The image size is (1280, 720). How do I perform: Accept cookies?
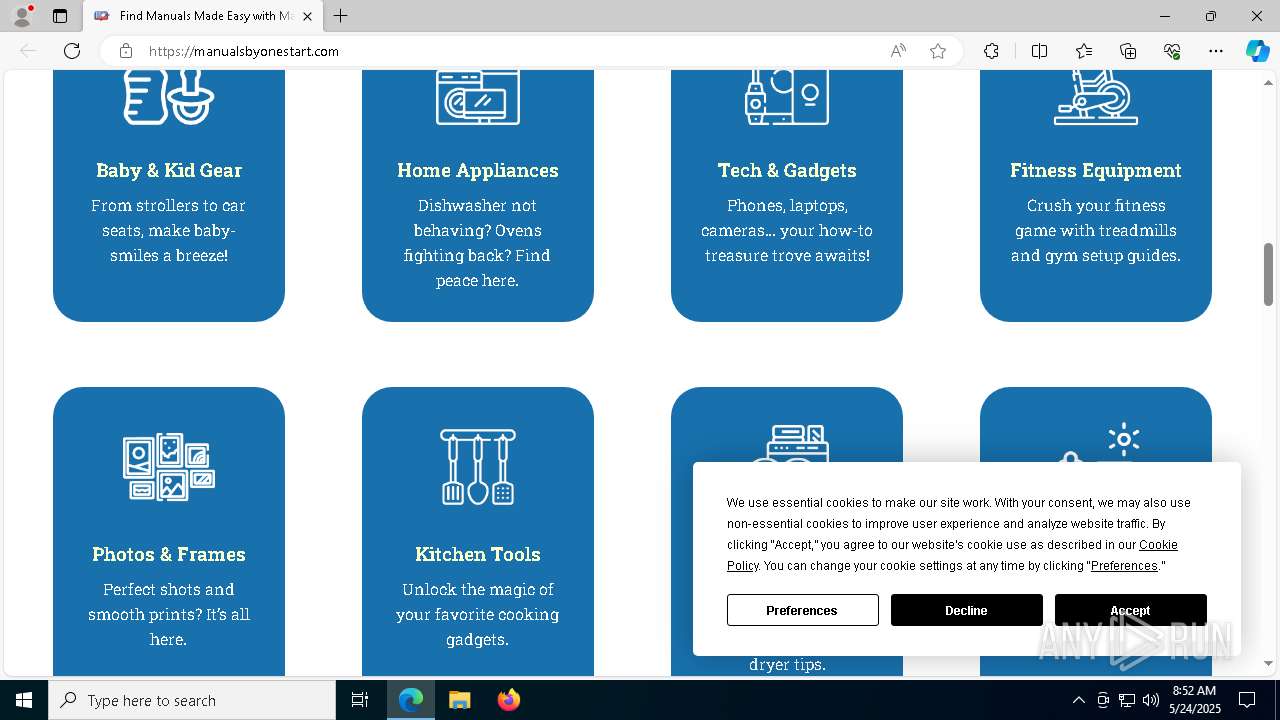click(1130, 610)
